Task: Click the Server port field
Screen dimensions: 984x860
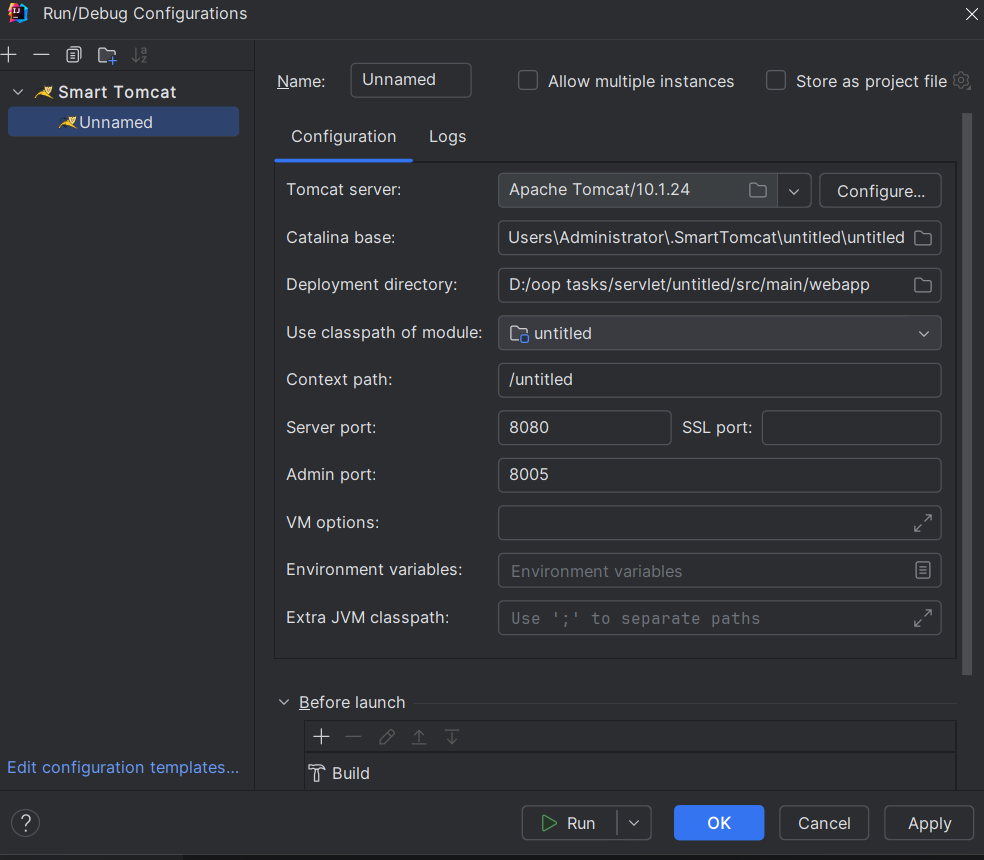Action: point(584,427)
